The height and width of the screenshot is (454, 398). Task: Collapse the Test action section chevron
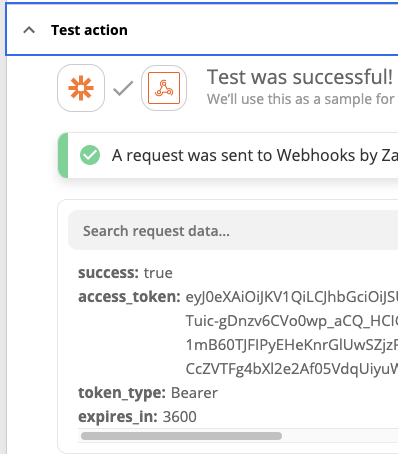[x=29, y=30]
